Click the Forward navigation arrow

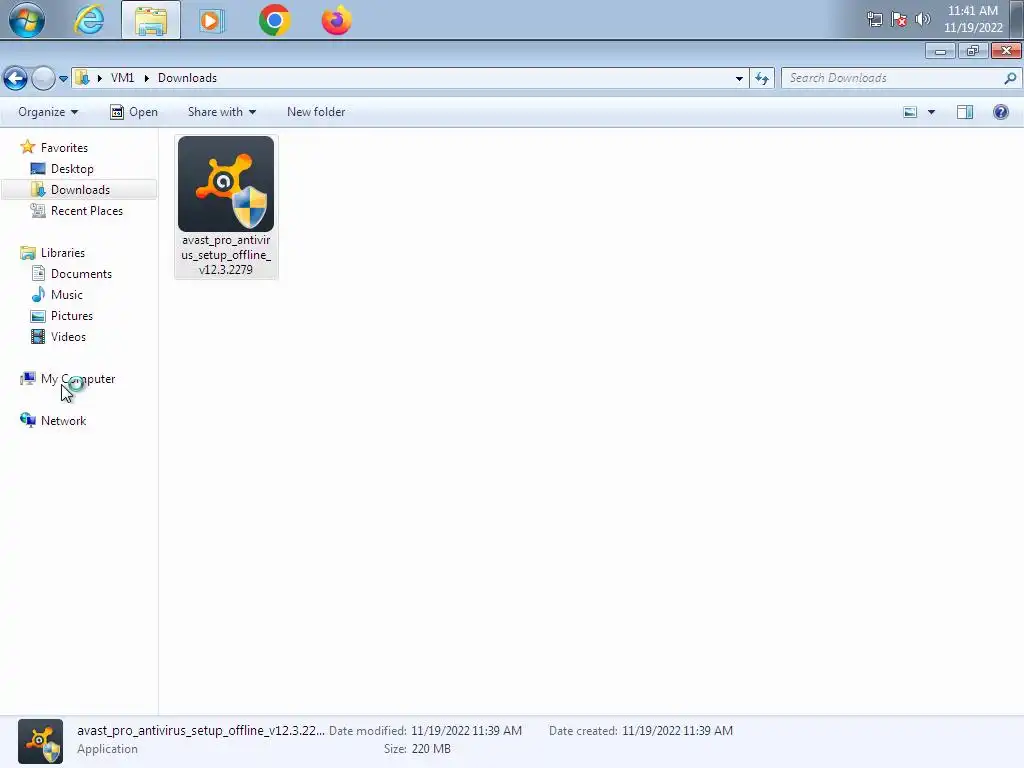(43, 78)
